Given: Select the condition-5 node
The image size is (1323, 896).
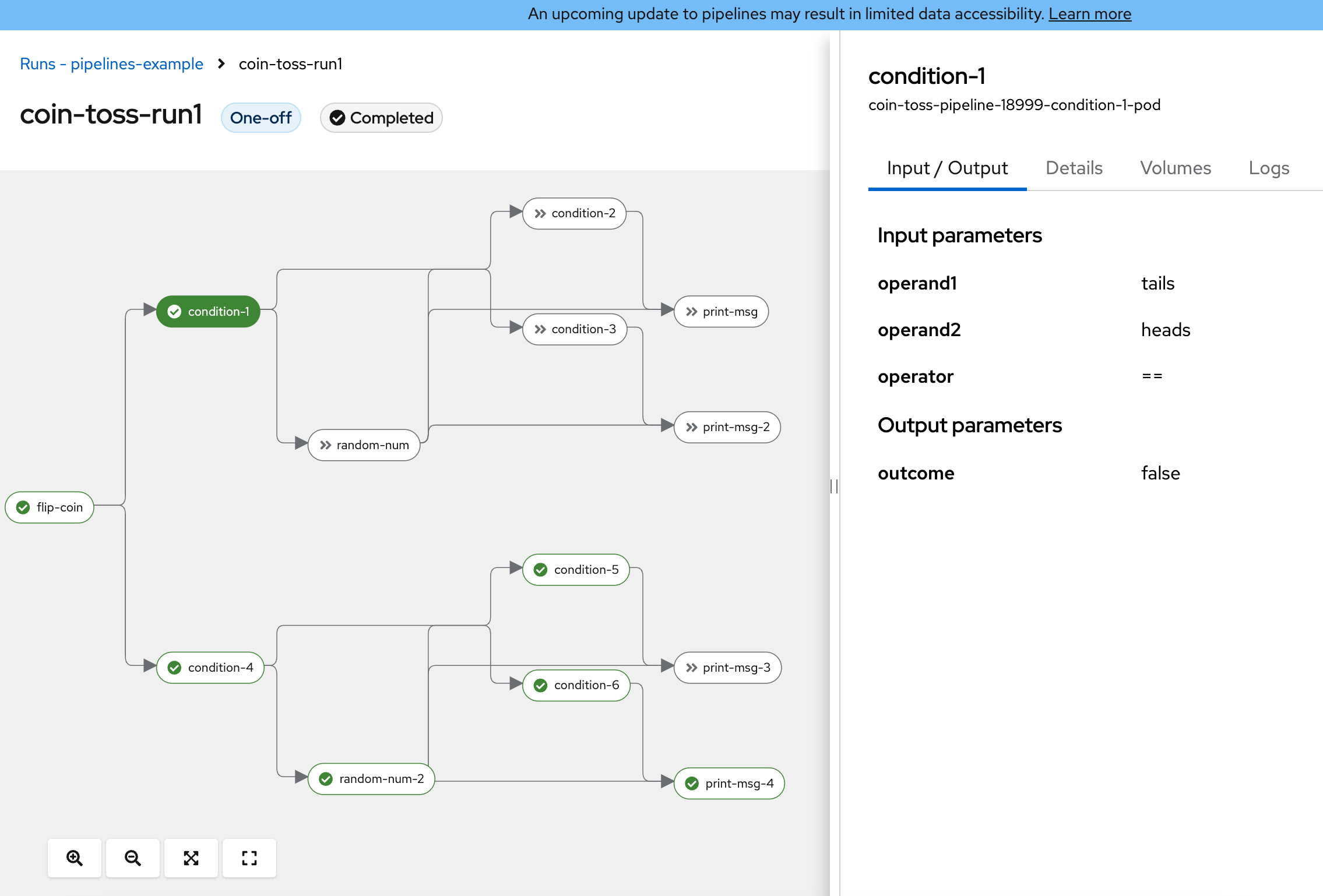Looking at the screenshot, I should pos(576,570).
